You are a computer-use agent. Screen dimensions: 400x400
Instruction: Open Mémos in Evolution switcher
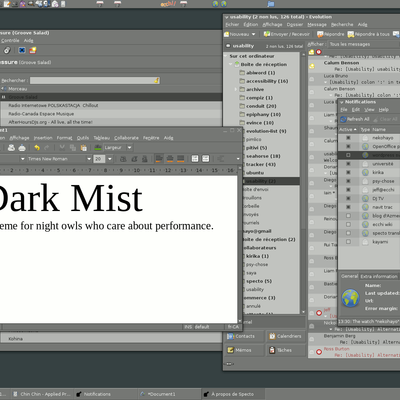tap(244, 350)
